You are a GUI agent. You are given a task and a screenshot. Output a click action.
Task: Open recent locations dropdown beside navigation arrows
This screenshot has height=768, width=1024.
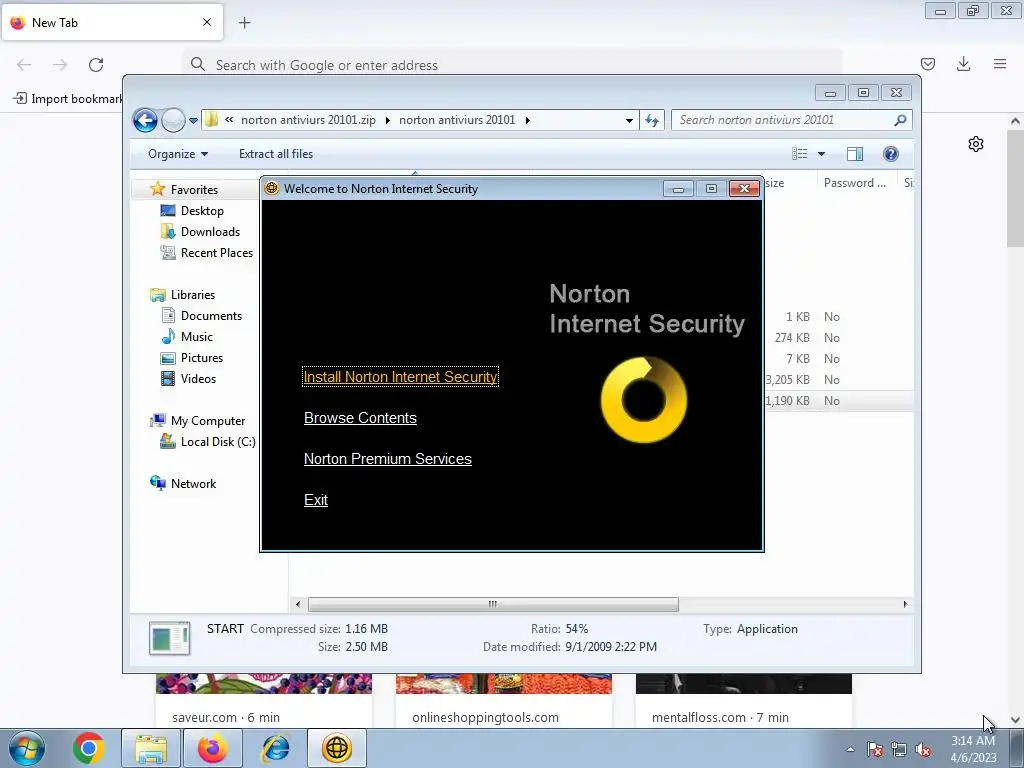(x=193, y=121)
